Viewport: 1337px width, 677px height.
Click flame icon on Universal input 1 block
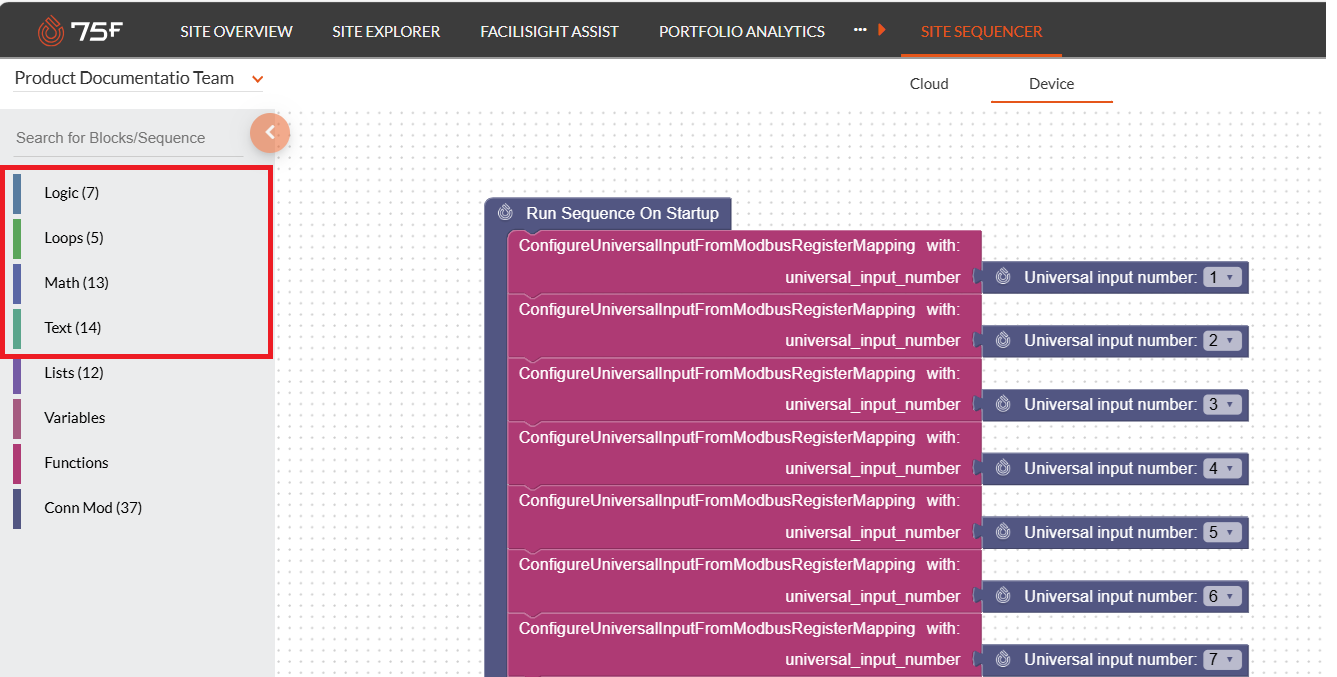1003,277
